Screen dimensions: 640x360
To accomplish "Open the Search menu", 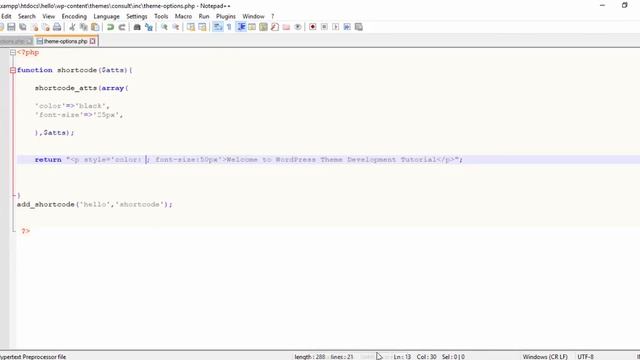I will coord(27,16).
